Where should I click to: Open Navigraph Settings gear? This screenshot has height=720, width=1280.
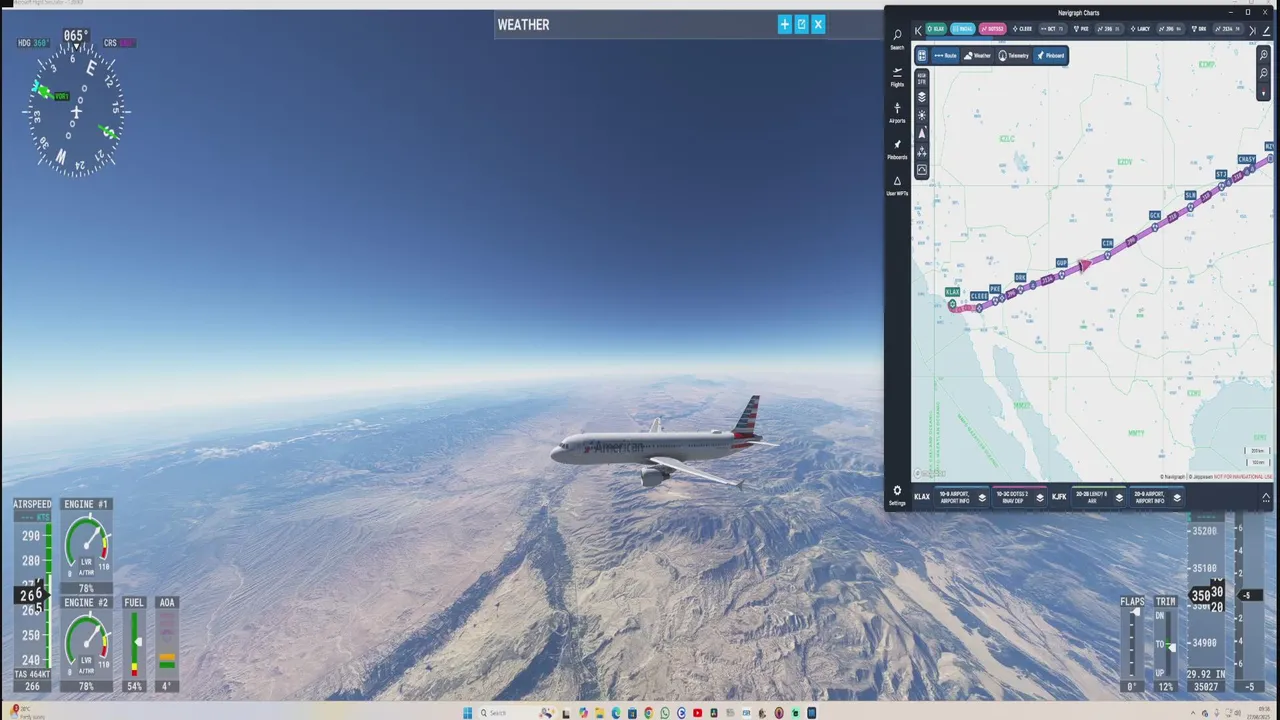pos(897,495)
